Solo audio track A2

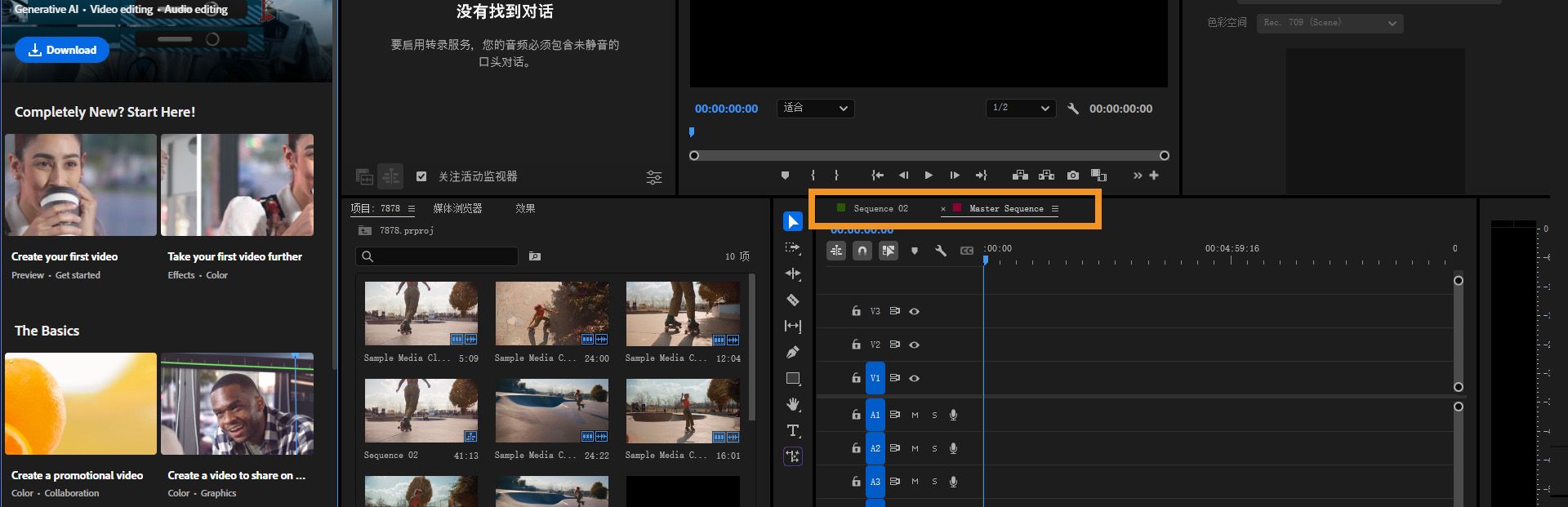[934, 448]
